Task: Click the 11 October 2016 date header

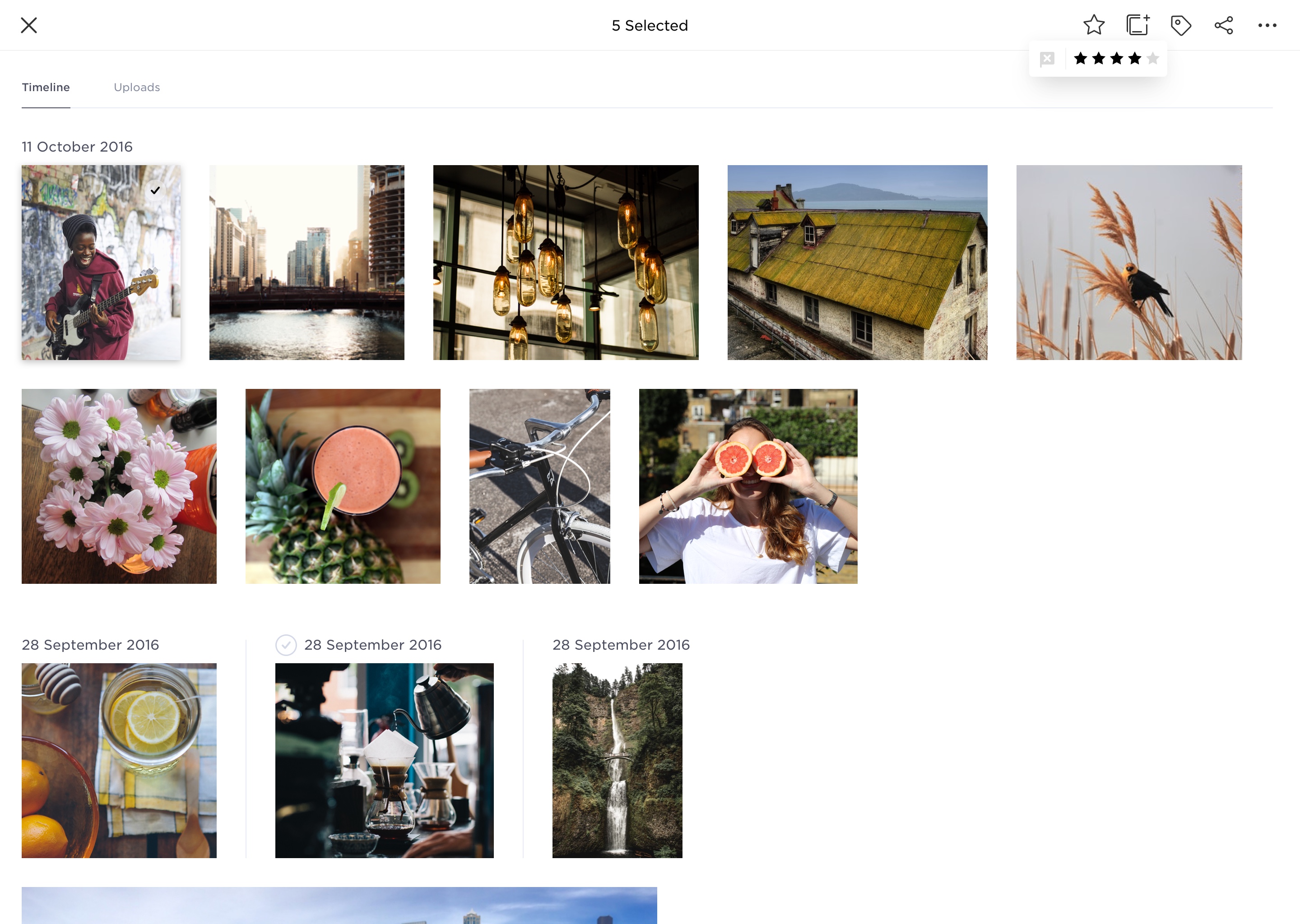Action: 77,147
